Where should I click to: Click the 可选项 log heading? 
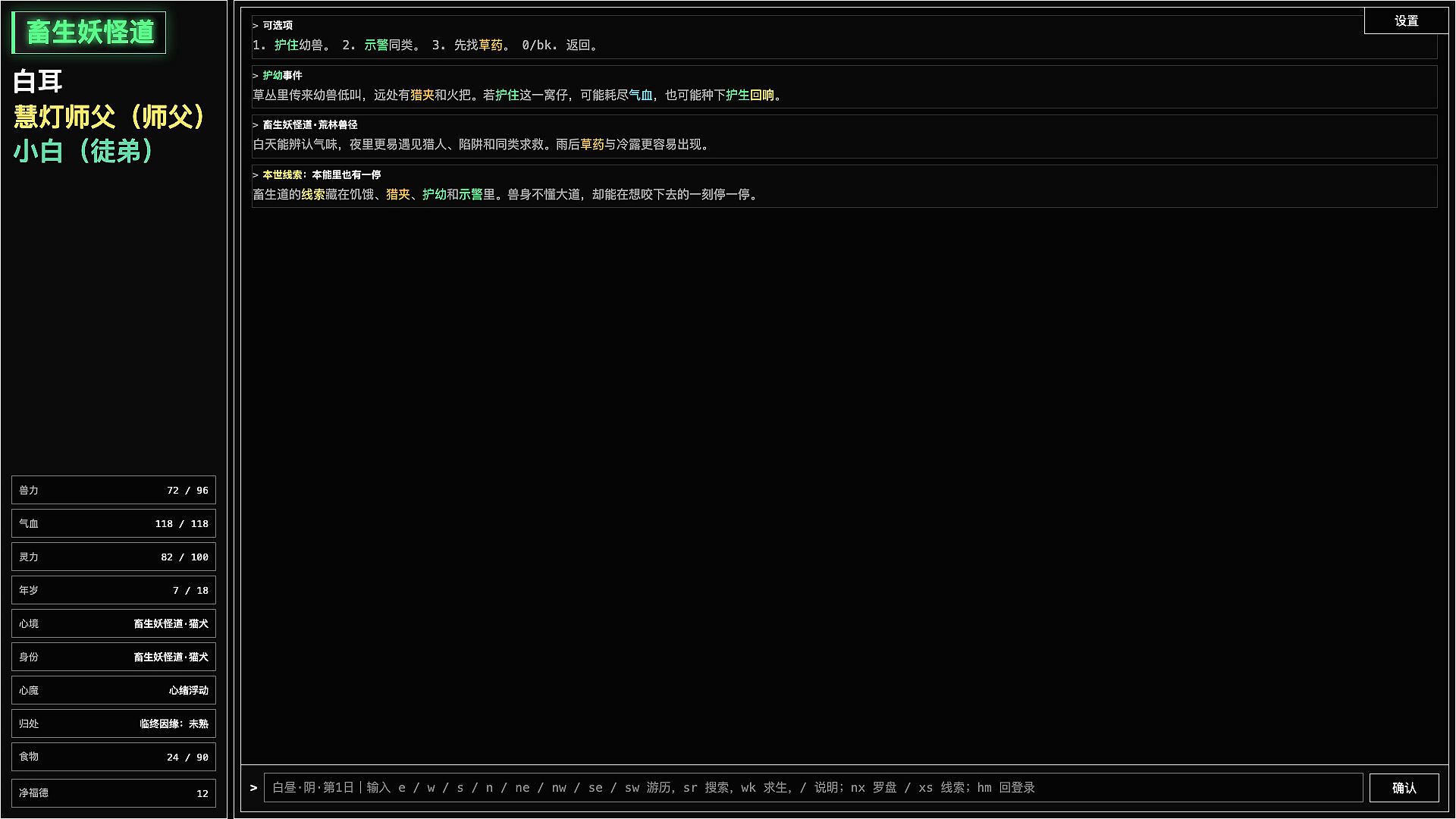(x=278, y=25)
